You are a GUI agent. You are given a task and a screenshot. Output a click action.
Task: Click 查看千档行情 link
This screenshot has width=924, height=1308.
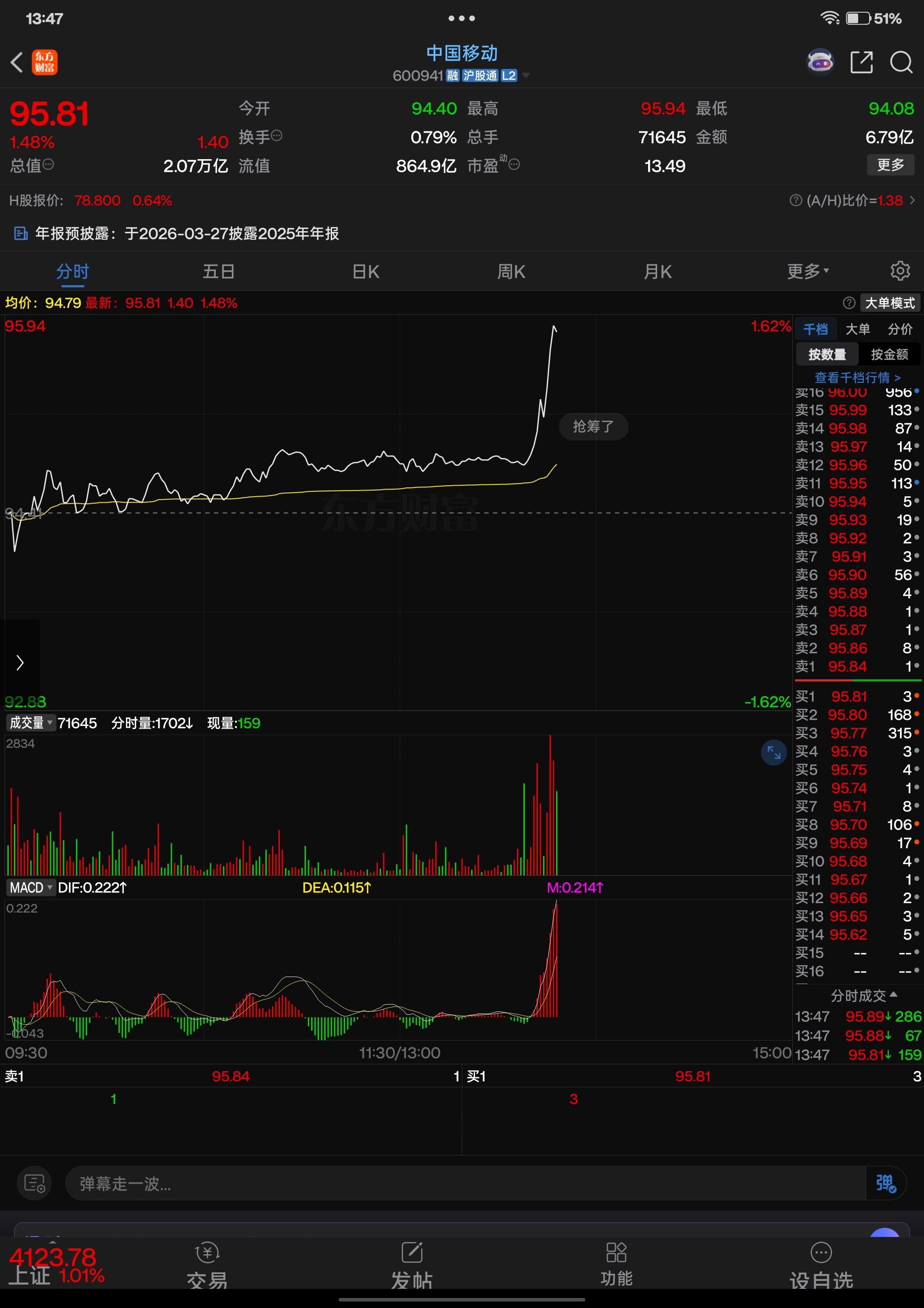click(x=857, y=377)
